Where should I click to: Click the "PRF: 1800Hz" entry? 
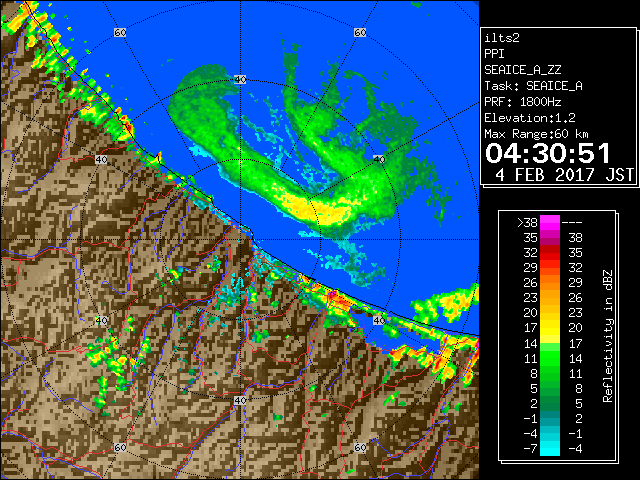[x=522, y=102]
